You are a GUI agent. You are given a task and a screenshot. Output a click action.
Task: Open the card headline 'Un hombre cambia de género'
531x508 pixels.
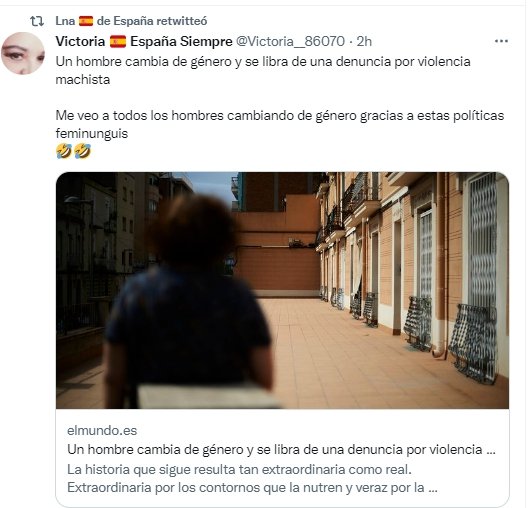[281, 450]
